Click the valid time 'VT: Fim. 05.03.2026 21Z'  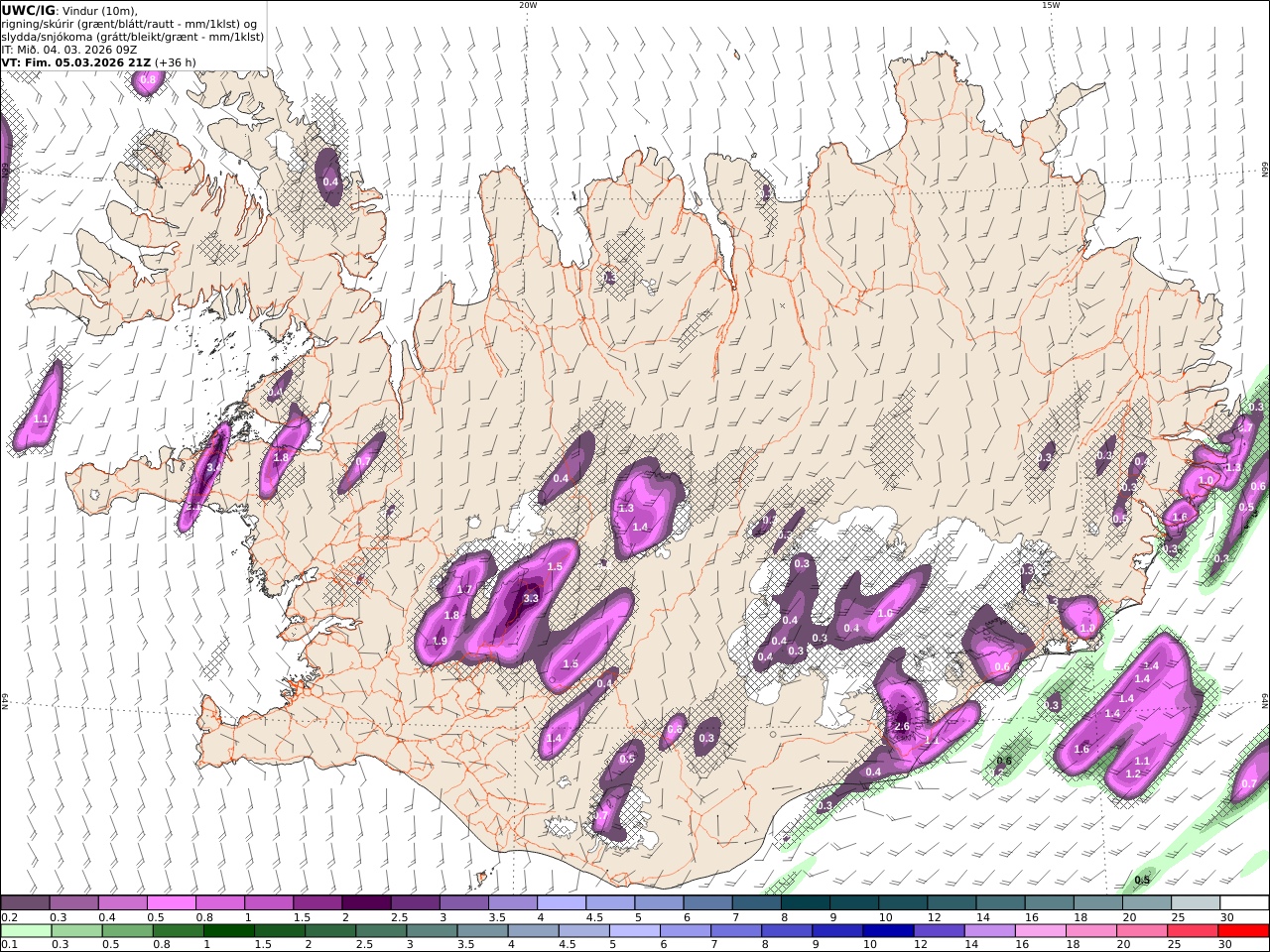click(75, 62)
